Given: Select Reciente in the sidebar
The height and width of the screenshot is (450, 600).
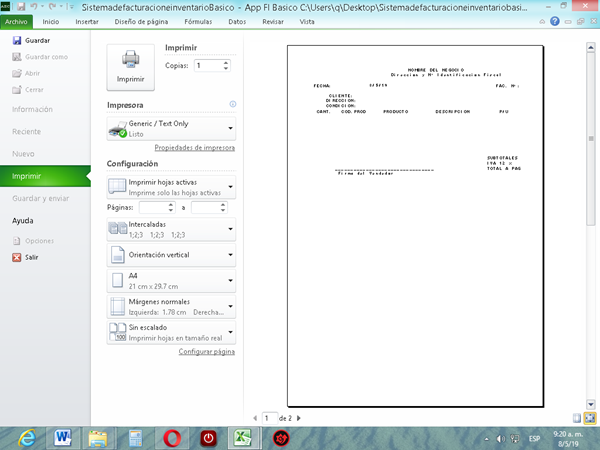Looking at the screenshot, I should (x=26, y=132).
